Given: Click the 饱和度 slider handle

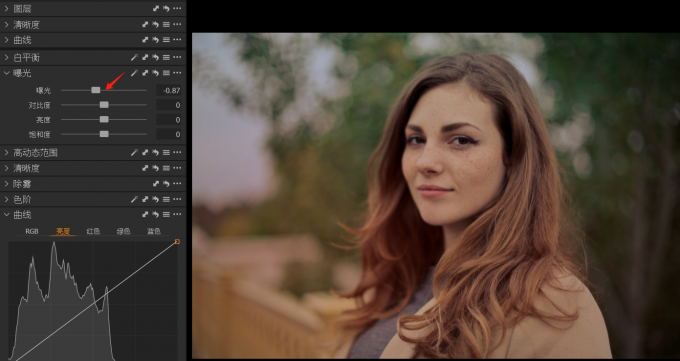Looking at the screenshot, I should pyautogui.click(x=104, y=134).
